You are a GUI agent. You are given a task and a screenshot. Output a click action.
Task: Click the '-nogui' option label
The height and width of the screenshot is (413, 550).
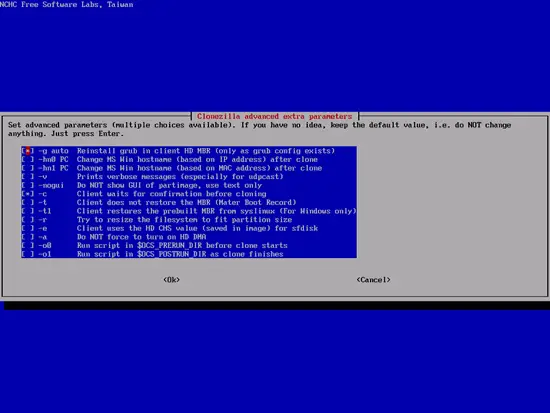51,186
